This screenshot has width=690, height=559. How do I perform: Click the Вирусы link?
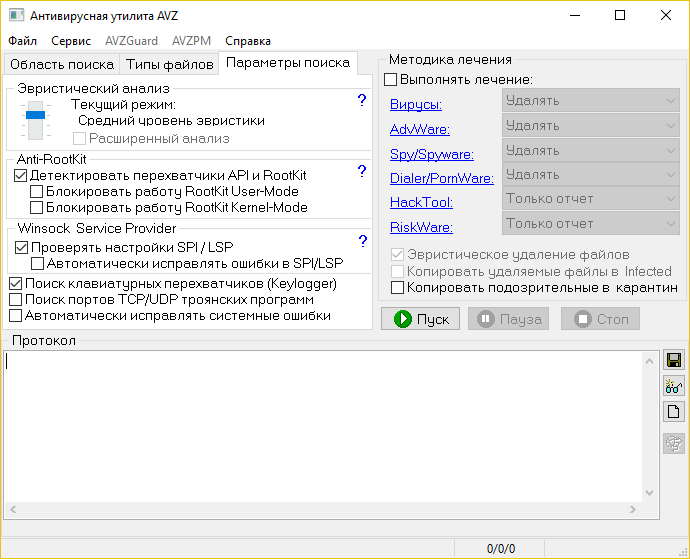(x=416, y=105)
